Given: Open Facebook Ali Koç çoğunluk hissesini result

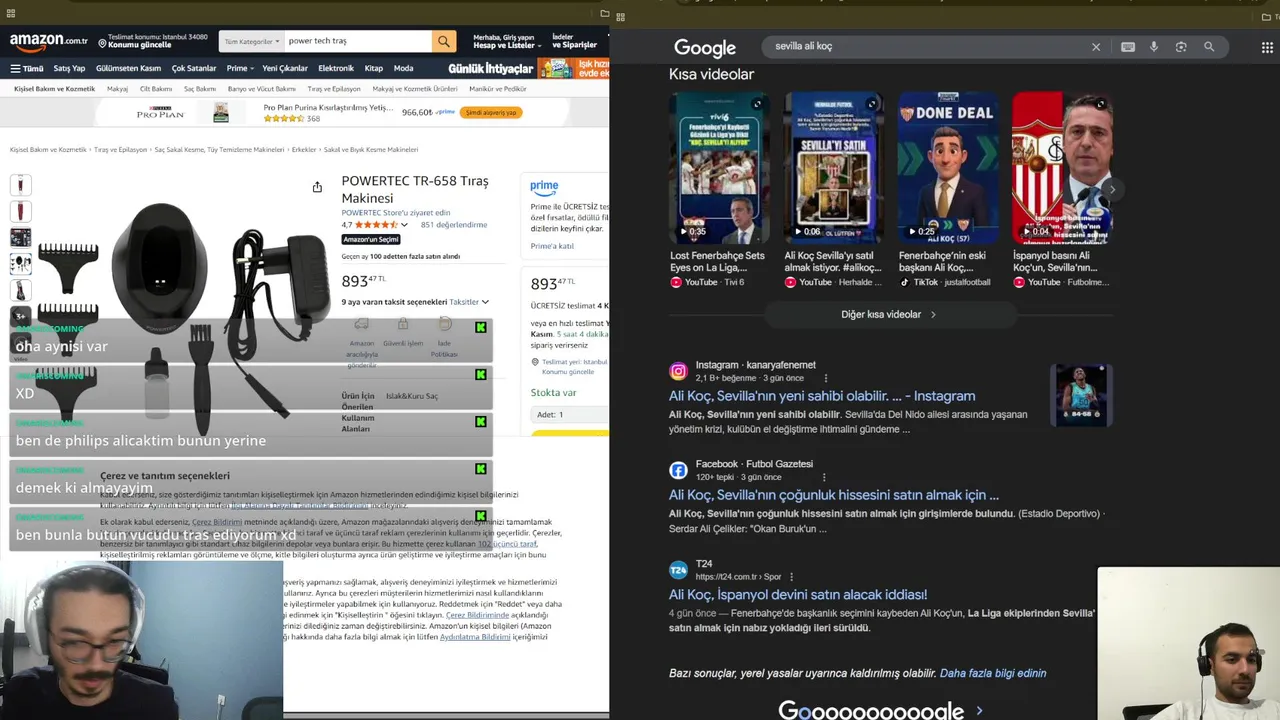Looking at the screenshot, I should coord(834,495).
